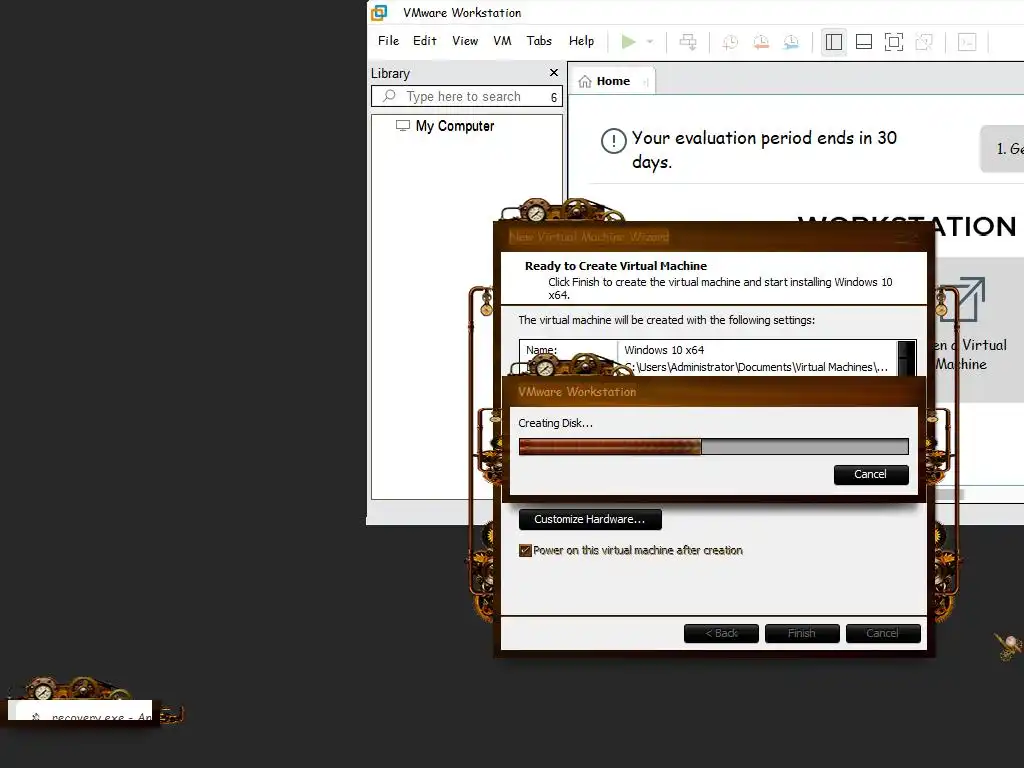
Task: Click the VMware Workstation logo in title bar
Action: pos(379,12)
